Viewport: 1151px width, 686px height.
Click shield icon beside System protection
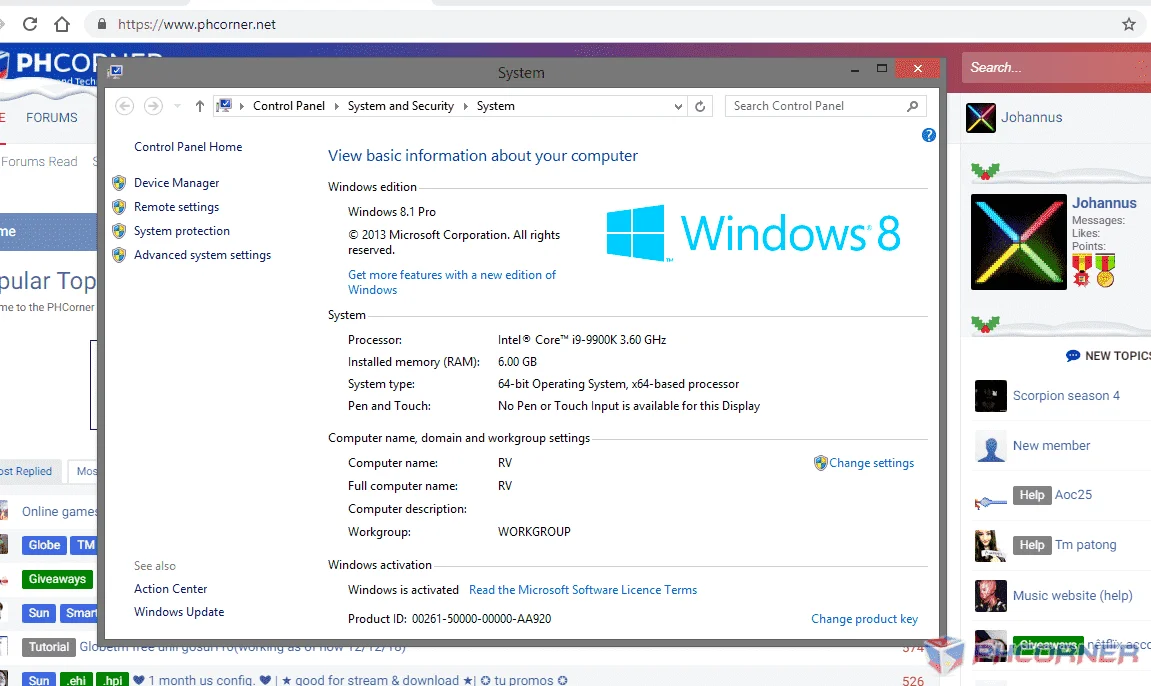coord(119,231)
